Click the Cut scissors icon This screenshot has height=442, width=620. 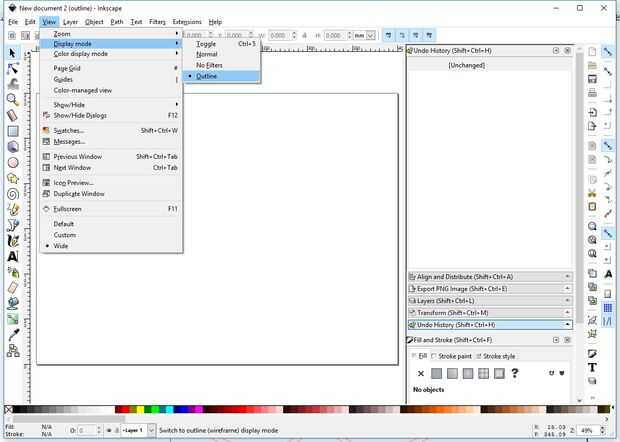click(x=592, y=193)
